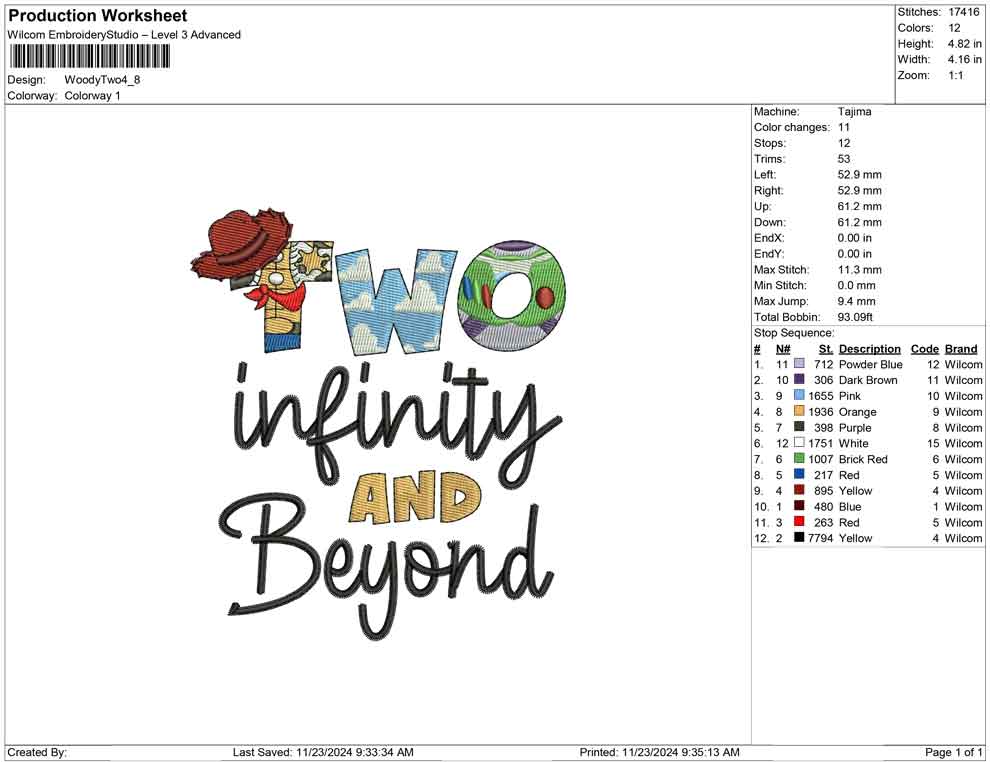Click the swatch next to 217 Red
Screen dimensions: 990x762
coord(799,474)
